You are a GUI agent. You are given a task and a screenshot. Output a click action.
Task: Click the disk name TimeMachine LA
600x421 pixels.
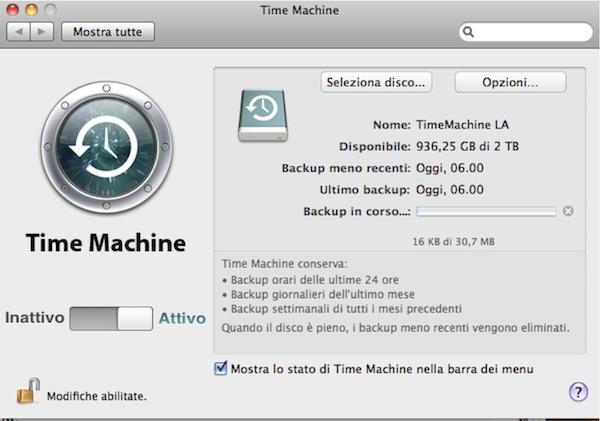click(462, 125)
